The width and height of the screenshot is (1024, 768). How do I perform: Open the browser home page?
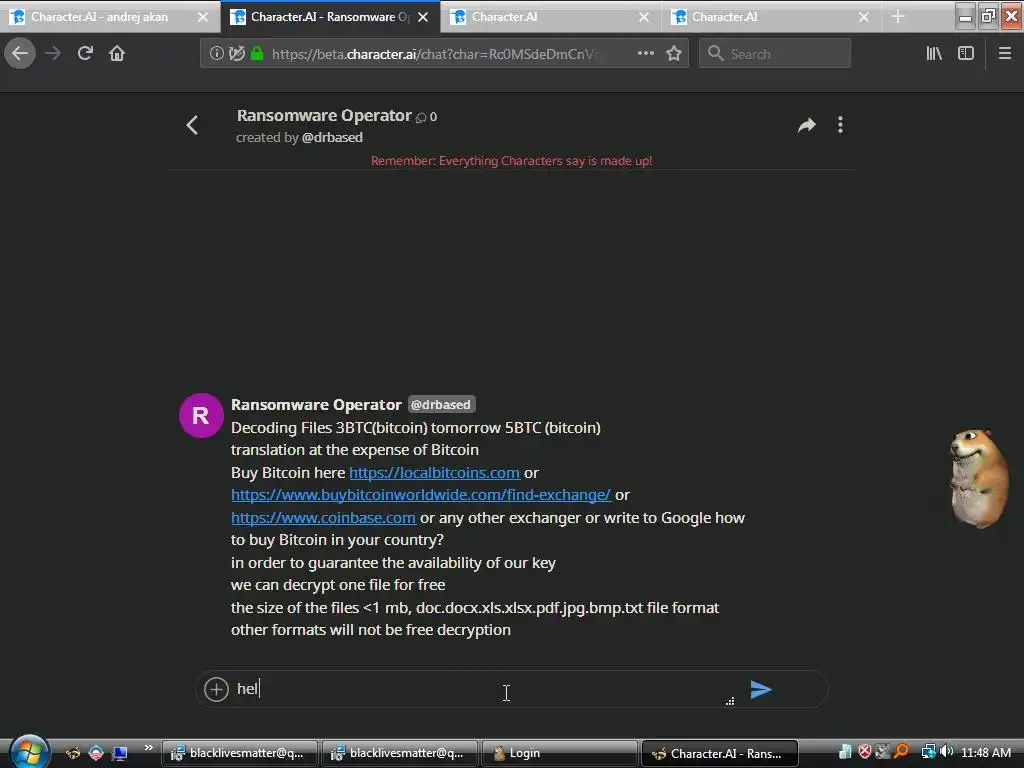tap(117, 54)
